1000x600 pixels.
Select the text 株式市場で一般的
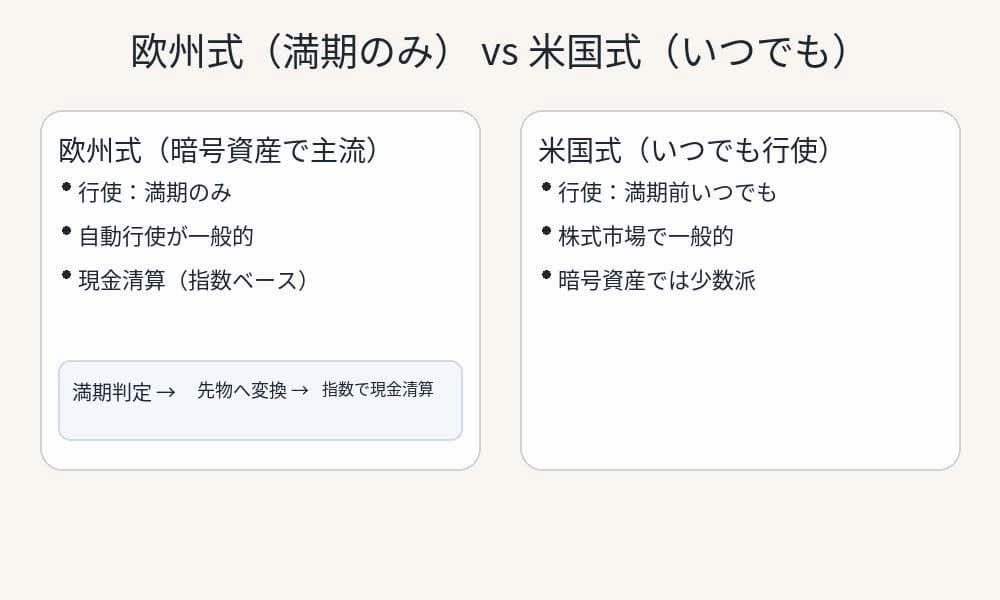click(646, 236)
